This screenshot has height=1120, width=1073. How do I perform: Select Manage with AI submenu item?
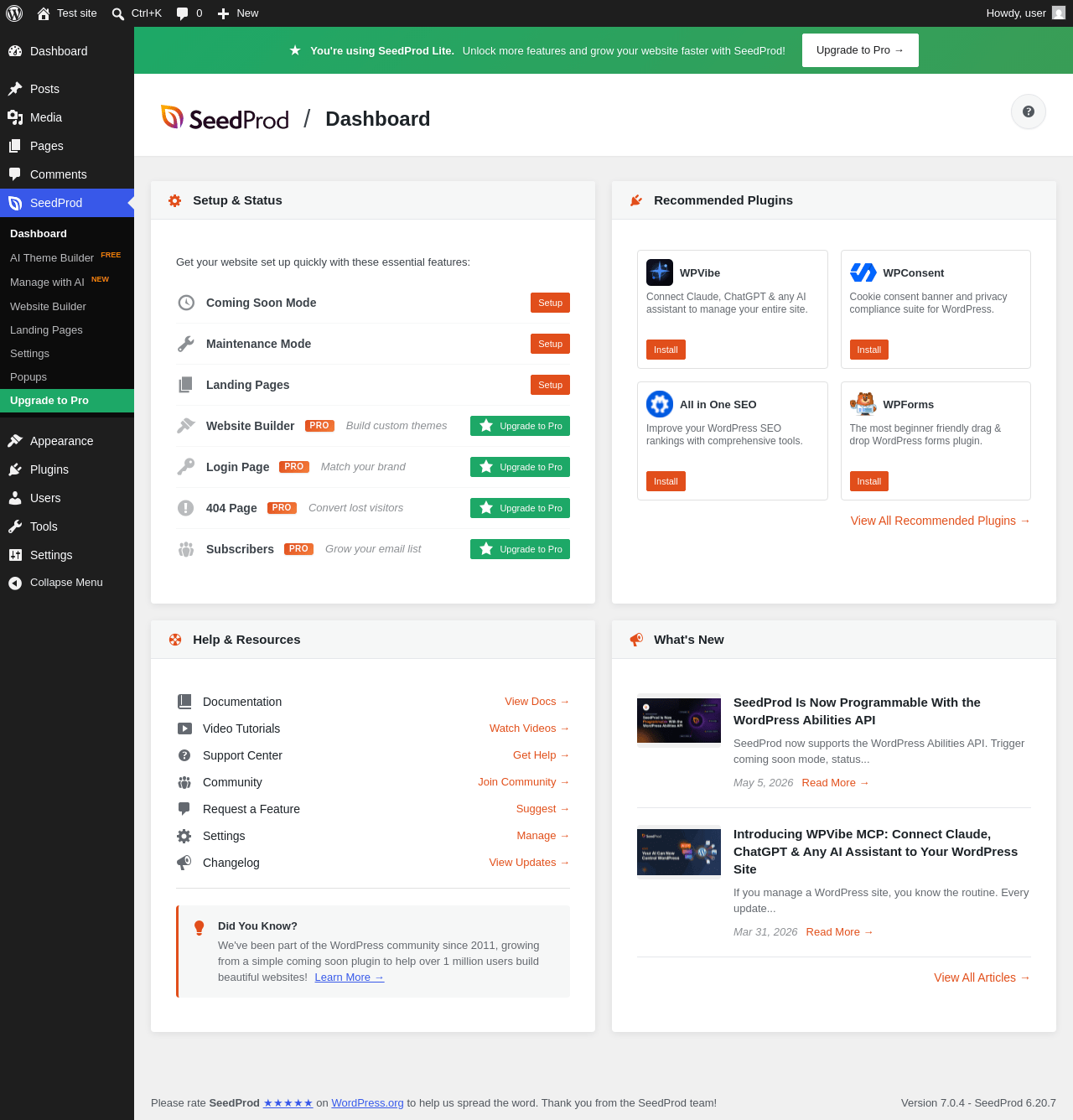(67, 282)
